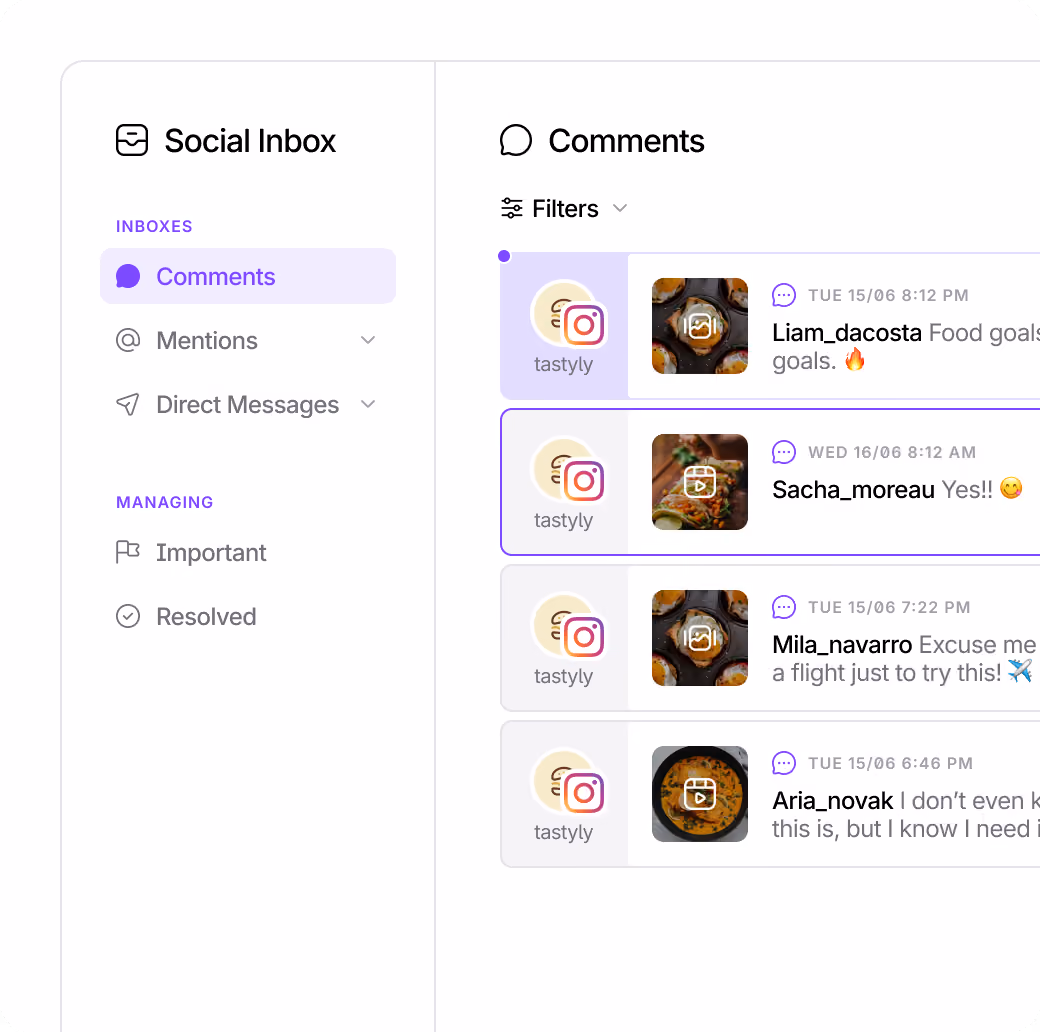Click the tastyly label under Liam_dacosta row avatar
The width and height of the screenshot is (1040, 1032).
pos(564,364)
